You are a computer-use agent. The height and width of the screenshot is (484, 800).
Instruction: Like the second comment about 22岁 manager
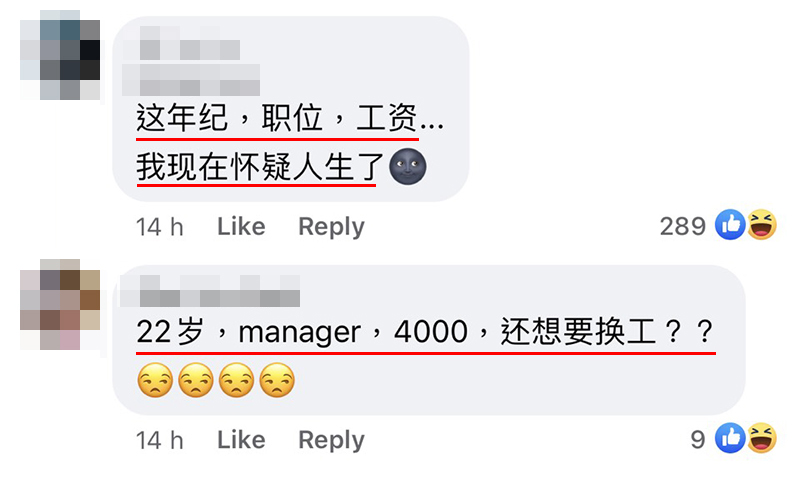pos(241,440)
